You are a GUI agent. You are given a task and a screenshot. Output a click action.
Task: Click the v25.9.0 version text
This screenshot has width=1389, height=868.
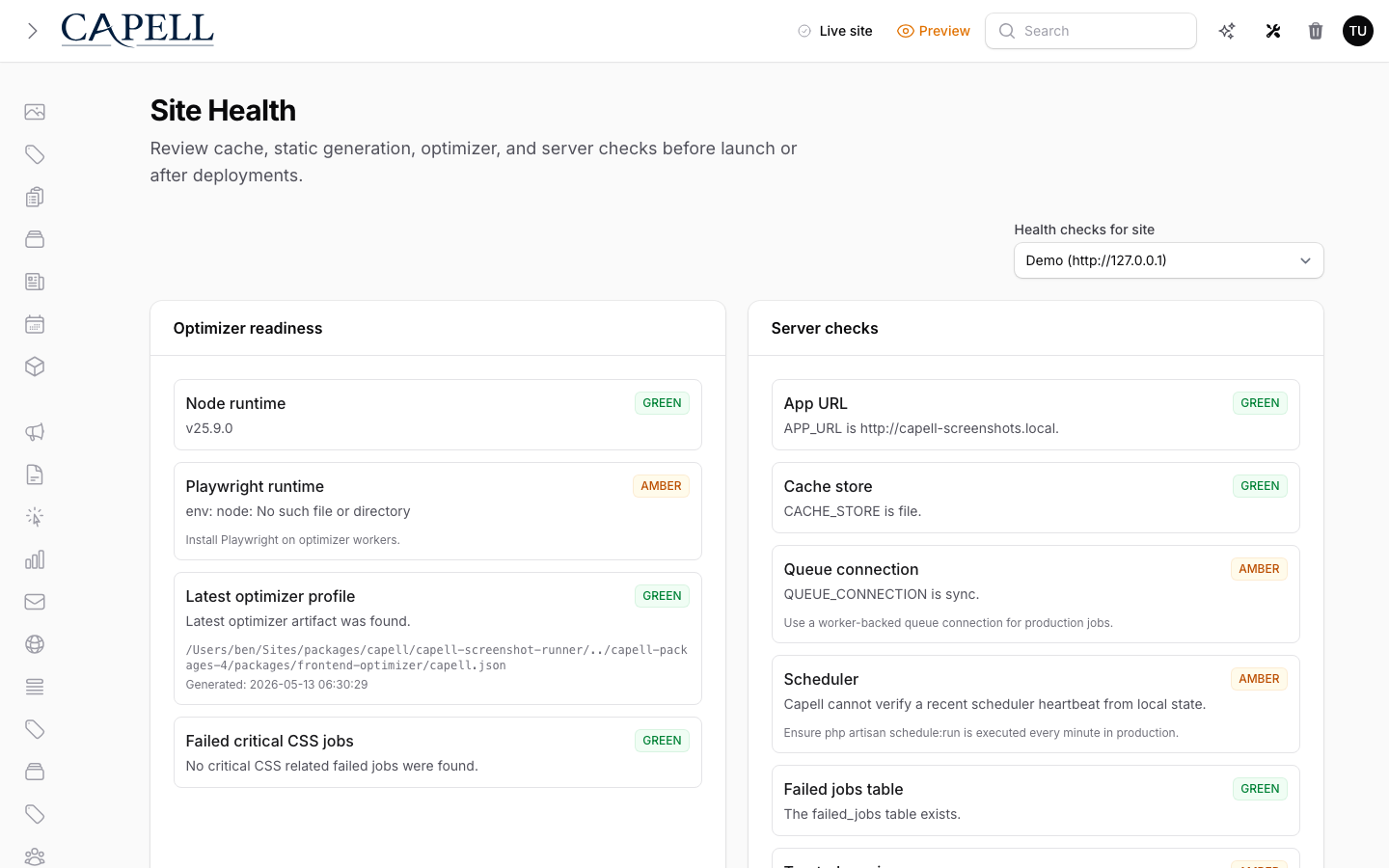point(209,428)
